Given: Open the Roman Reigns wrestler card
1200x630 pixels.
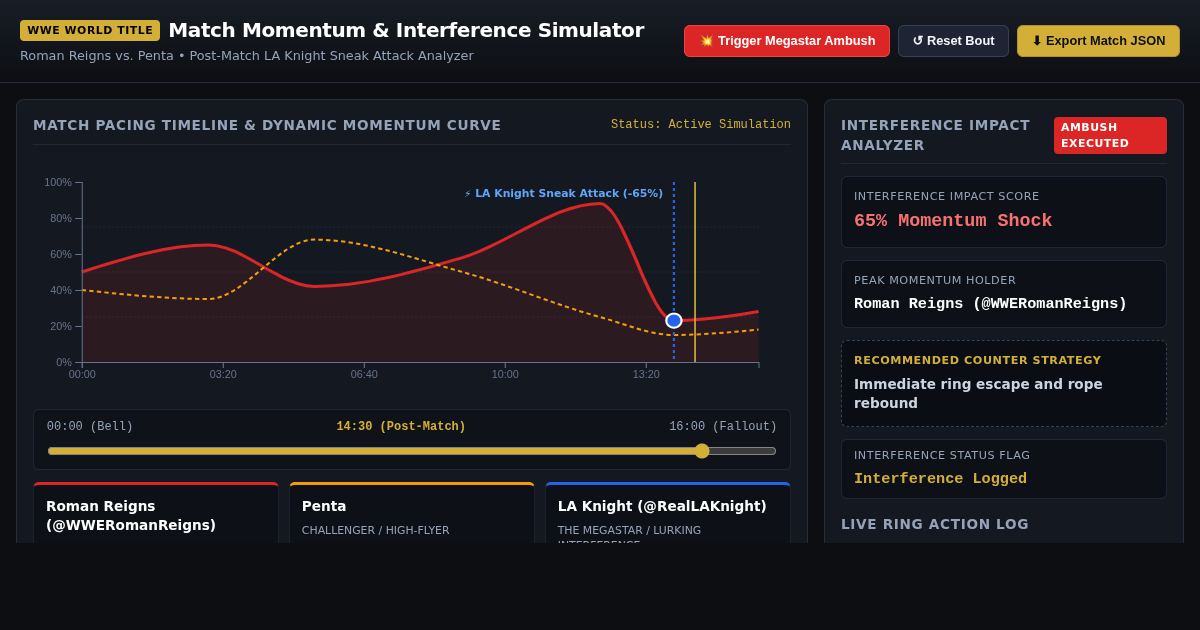Looking at the screenshot, I should (156, 513).
